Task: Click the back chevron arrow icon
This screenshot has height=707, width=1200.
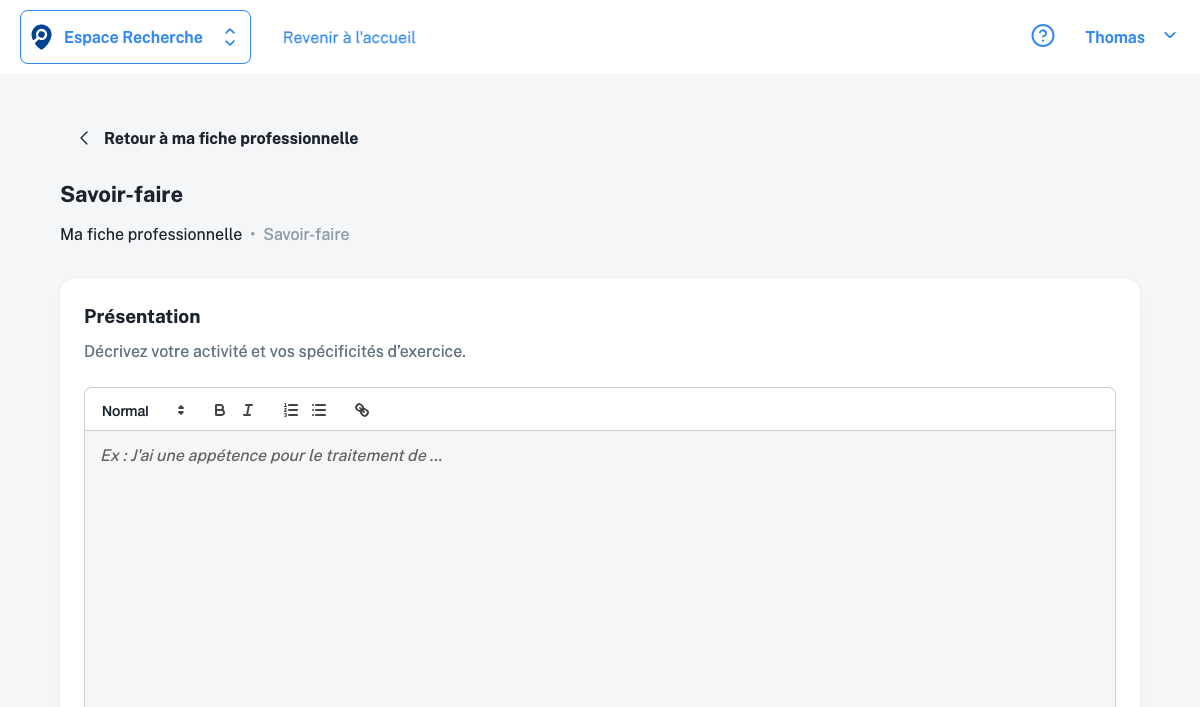Action: (84, 138)
